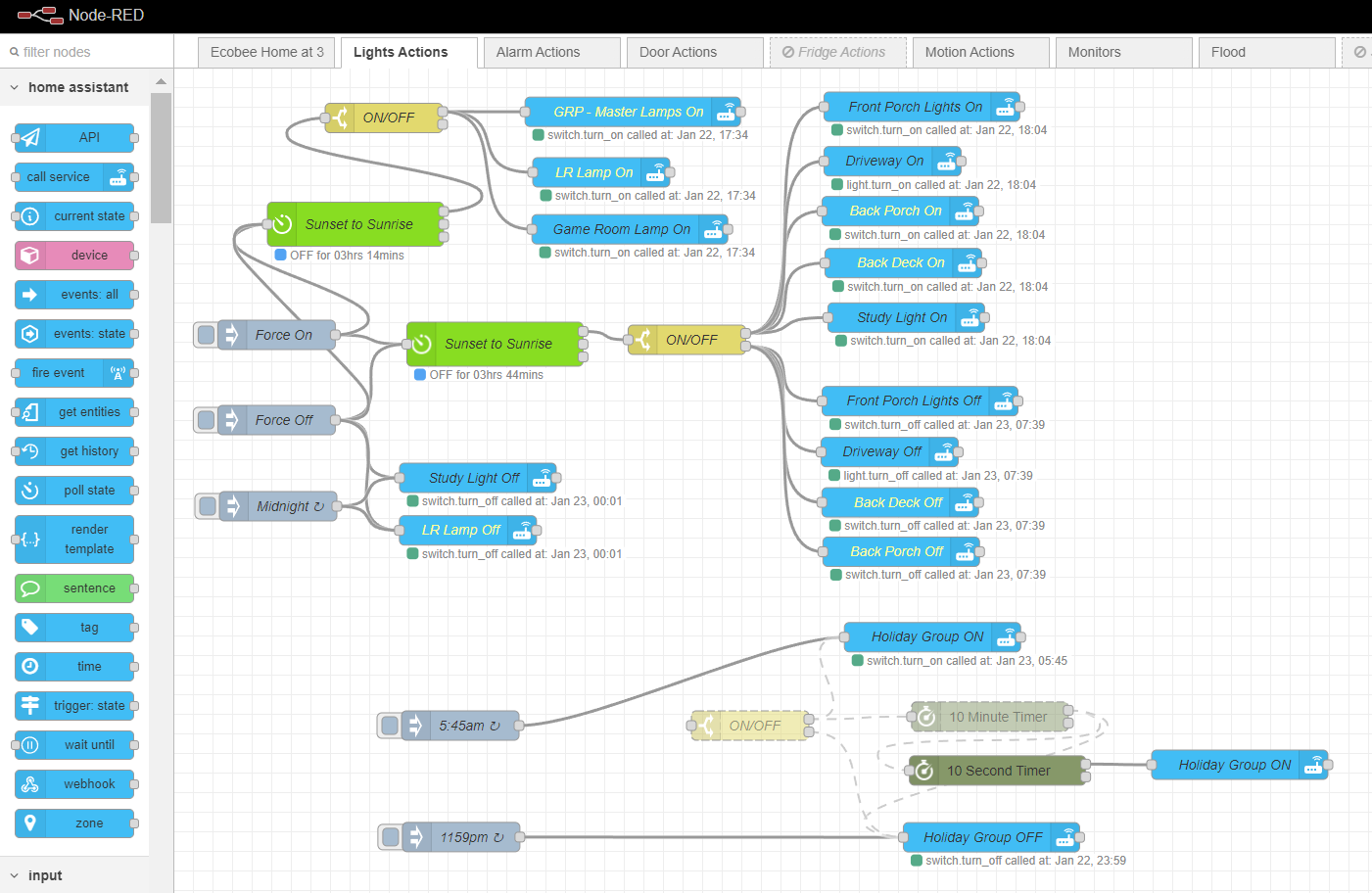
Task: Click the Node-RED logo in header
Action: point(40,15)
